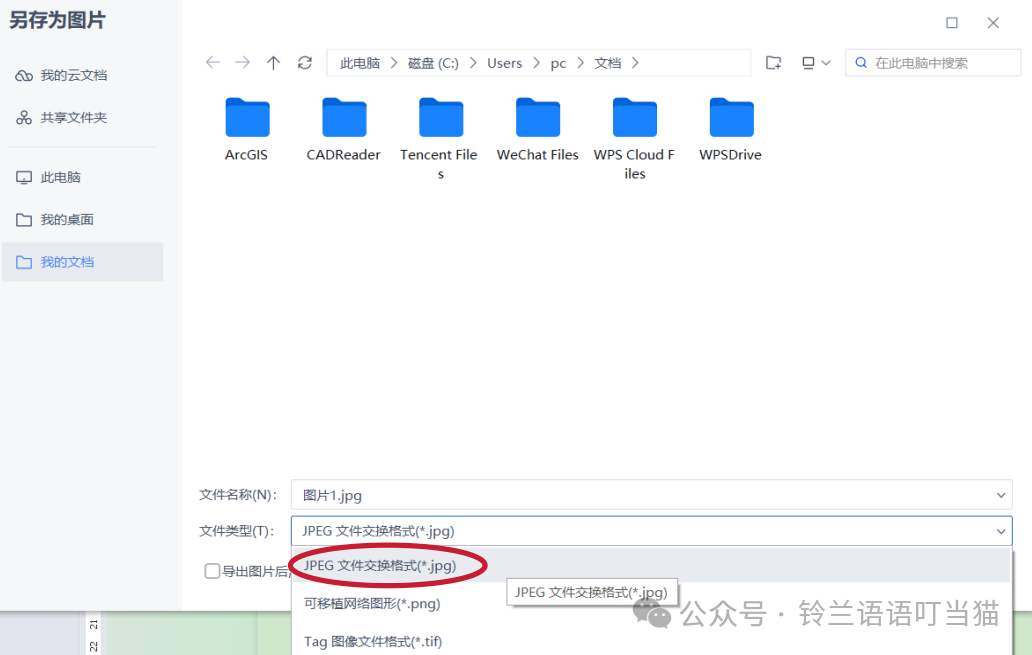
Task: Open 共享文件夹 in sidebar
Action: tap(61, 118)
